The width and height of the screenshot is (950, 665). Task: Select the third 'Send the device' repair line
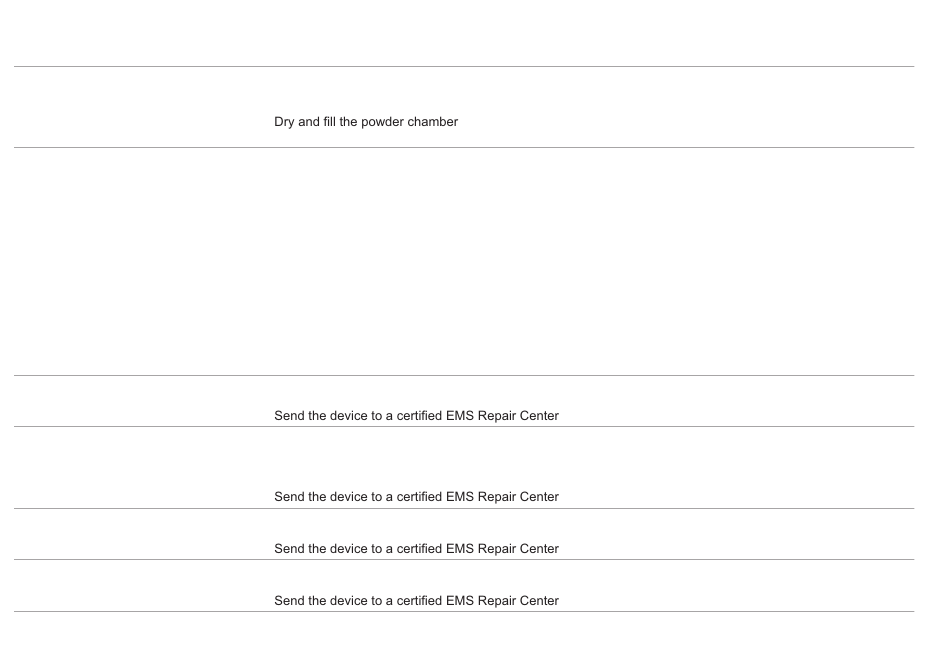[416, 549]
